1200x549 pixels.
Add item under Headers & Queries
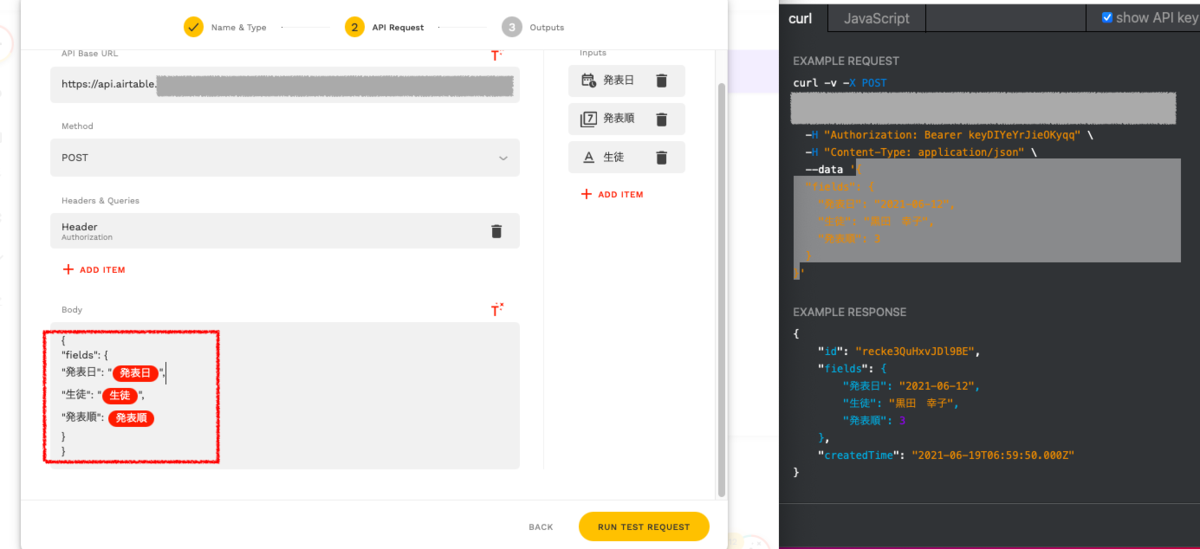94,270
